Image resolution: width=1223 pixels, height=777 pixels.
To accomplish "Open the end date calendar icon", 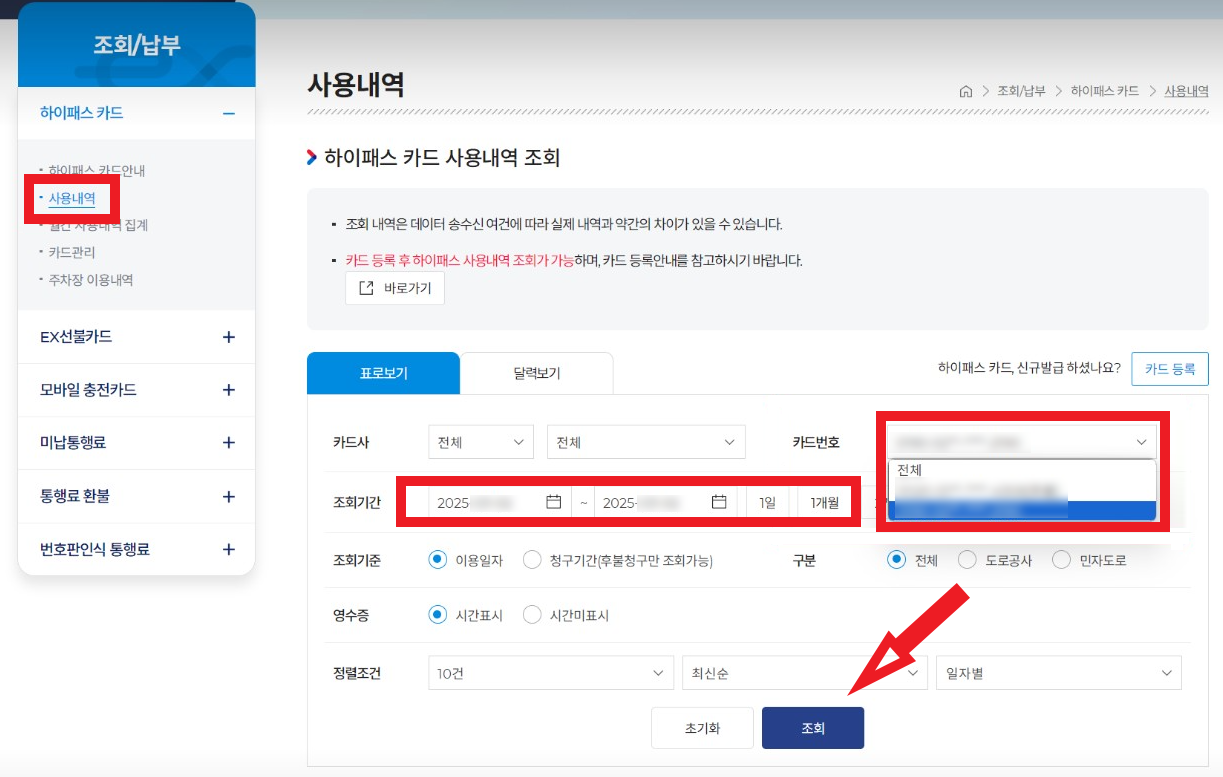I will pos(719,502).
